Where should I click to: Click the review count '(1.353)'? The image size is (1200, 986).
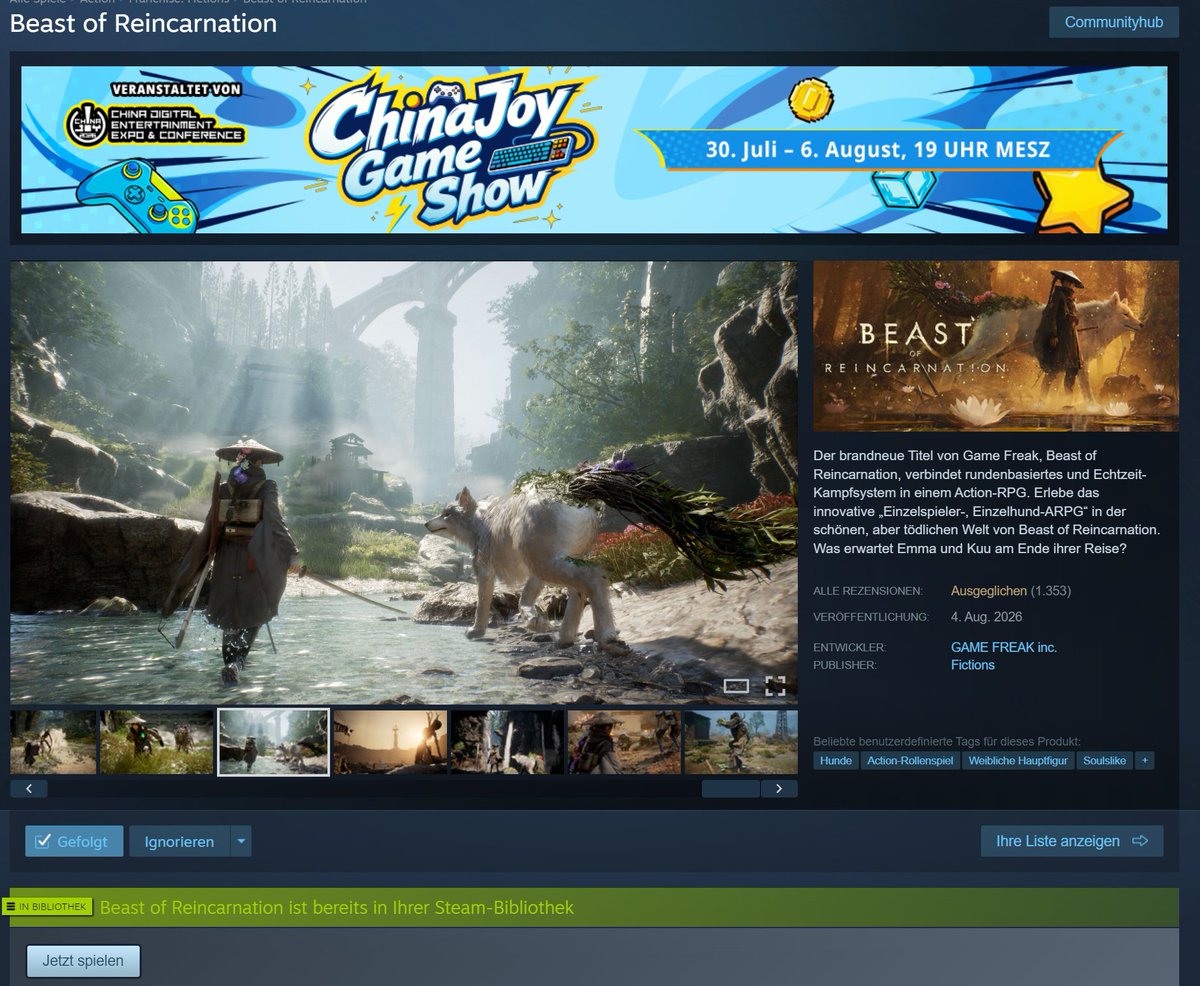point(1051,591)
